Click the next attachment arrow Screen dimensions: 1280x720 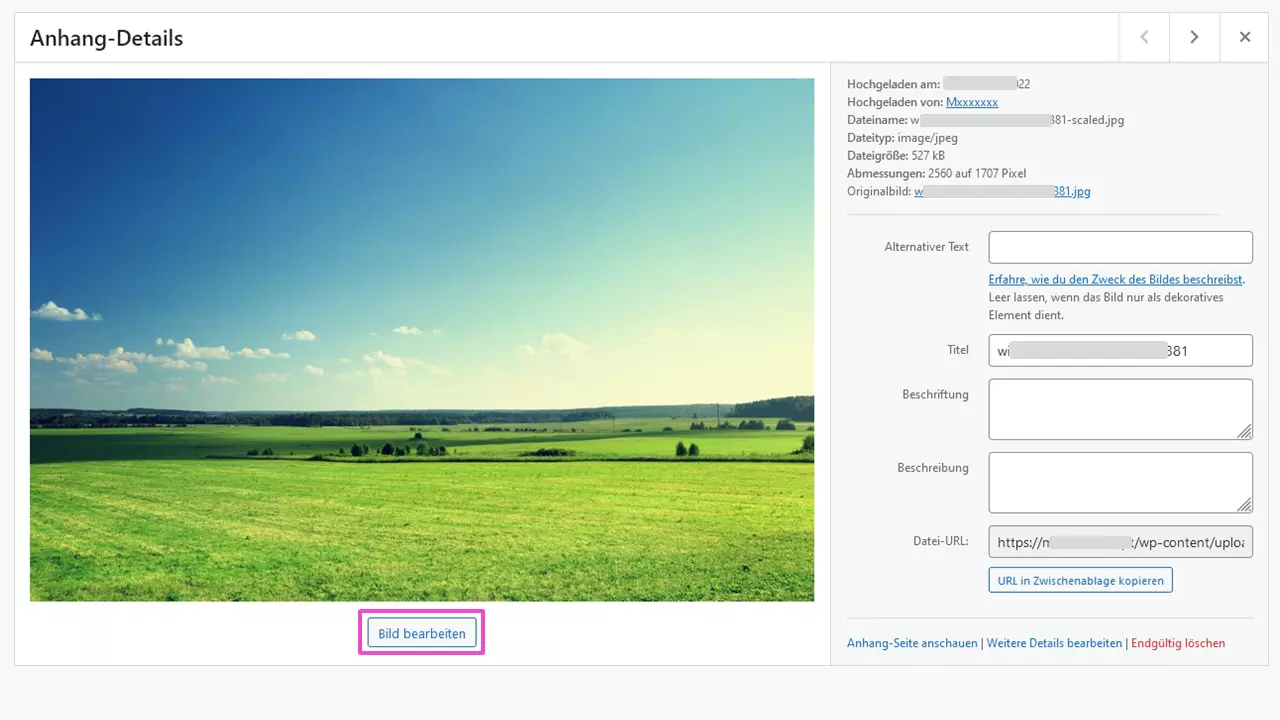(1194, 37)
